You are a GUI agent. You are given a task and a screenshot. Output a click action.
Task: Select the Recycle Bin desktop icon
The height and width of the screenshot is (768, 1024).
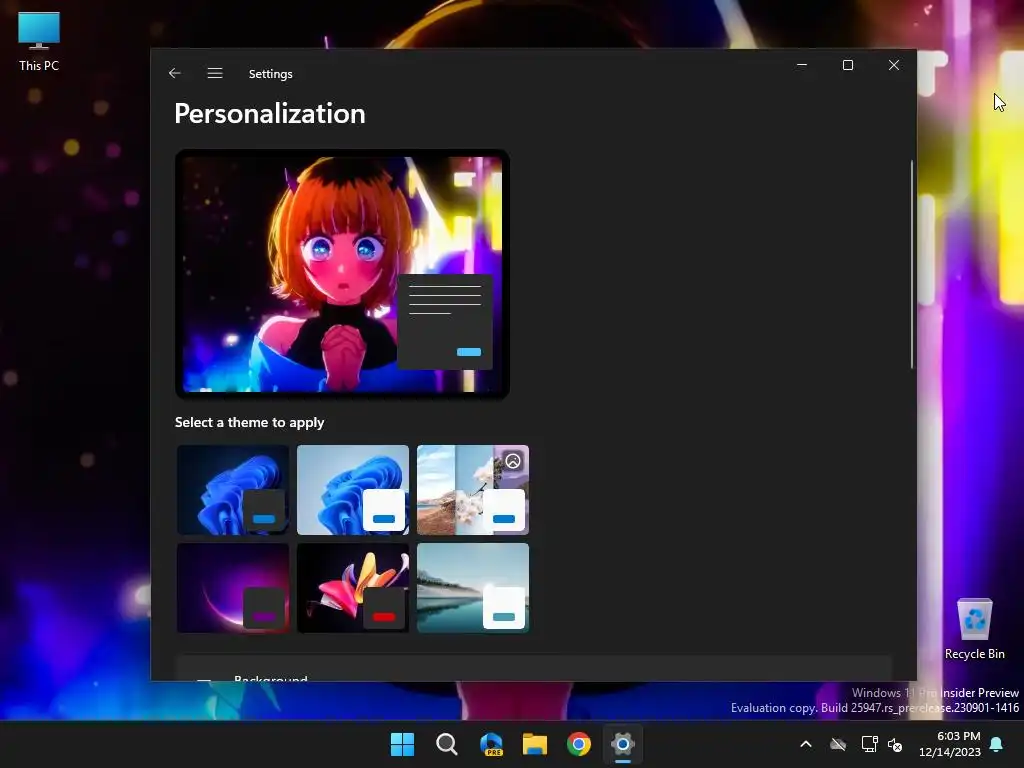pyautogui.click(x=974, y=629)
